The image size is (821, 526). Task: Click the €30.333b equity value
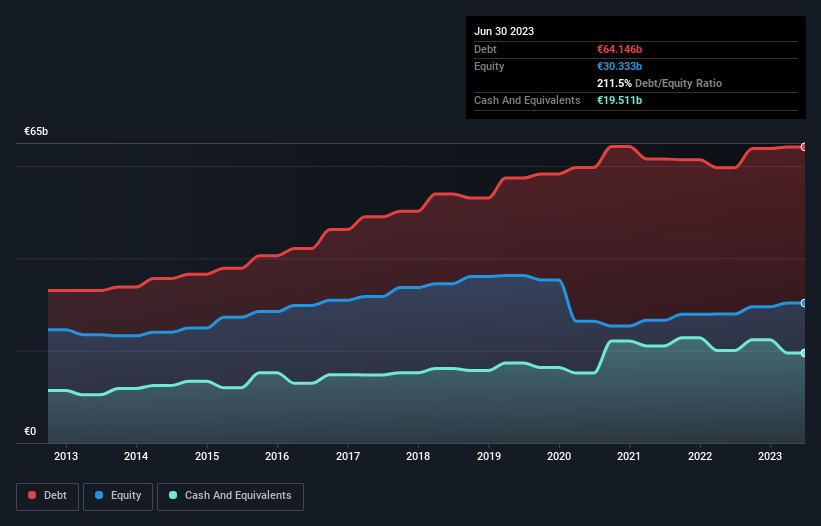tap(619, 66)
